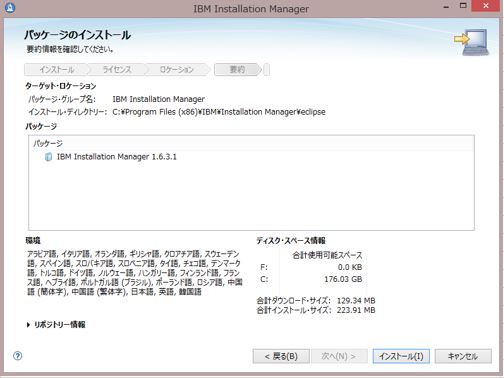Click the IBM Installation Manager title bar icon
Viewport: 504px width, 378px height.
point(10,7)
